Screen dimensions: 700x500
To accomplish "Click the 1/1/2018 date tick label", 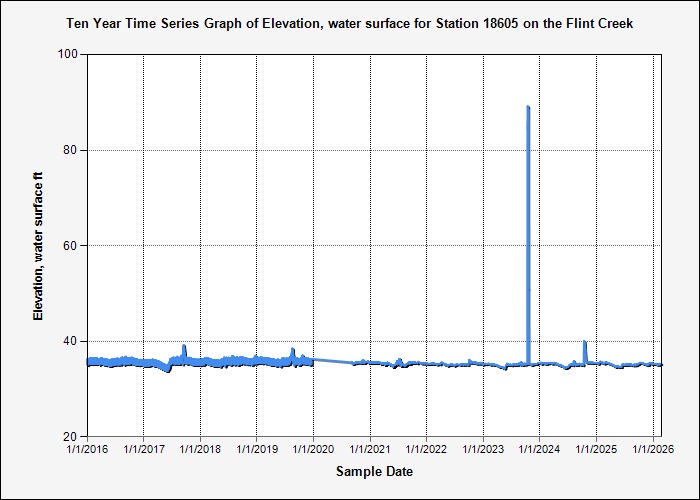I will [200, 451].
